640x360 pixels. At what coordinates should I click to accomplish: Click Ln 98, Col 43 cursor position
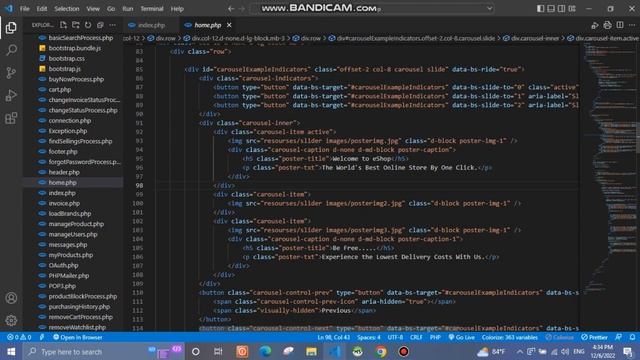pyautogui.click(x=333, y=337)
